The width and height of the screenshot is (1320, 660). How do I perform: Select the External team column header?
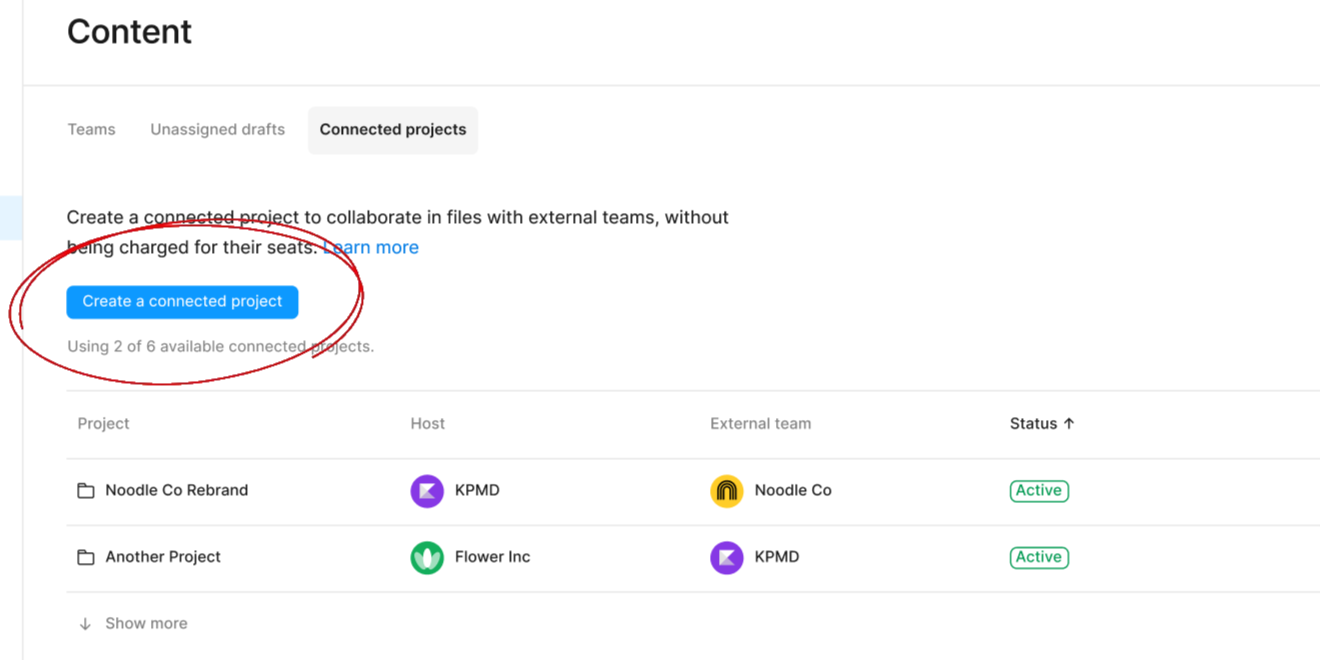761,423
